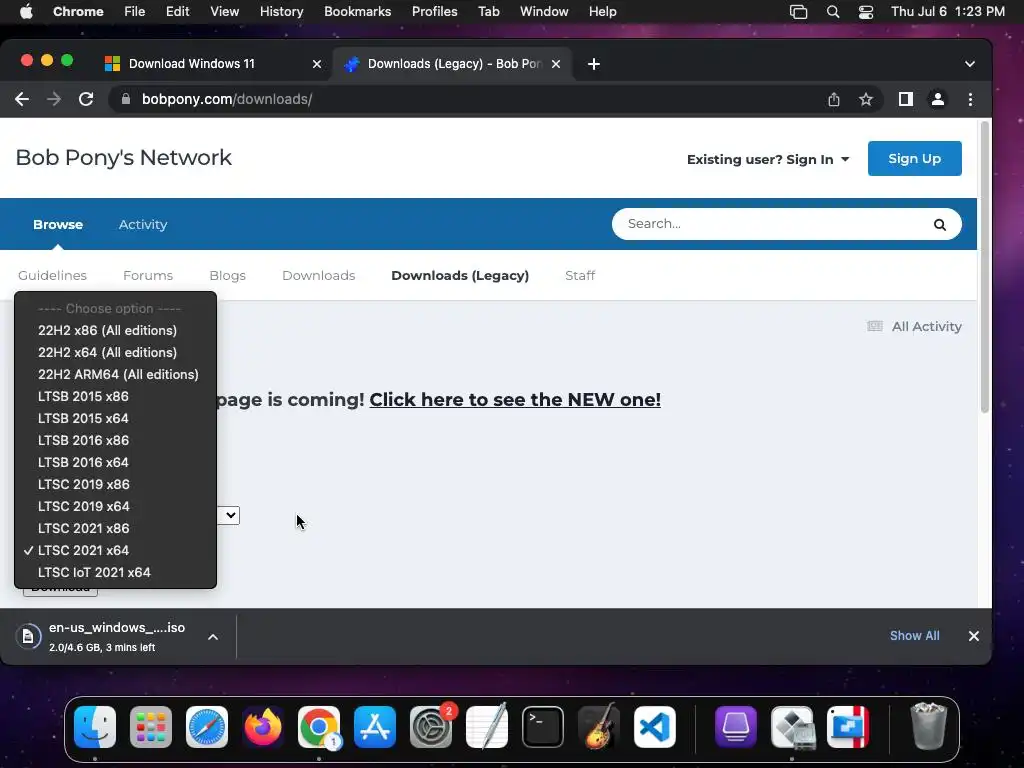Share this page via share icon
The height and width of the screenshot is (768, 1024).
pyautogui.click(x=834, y=99)
